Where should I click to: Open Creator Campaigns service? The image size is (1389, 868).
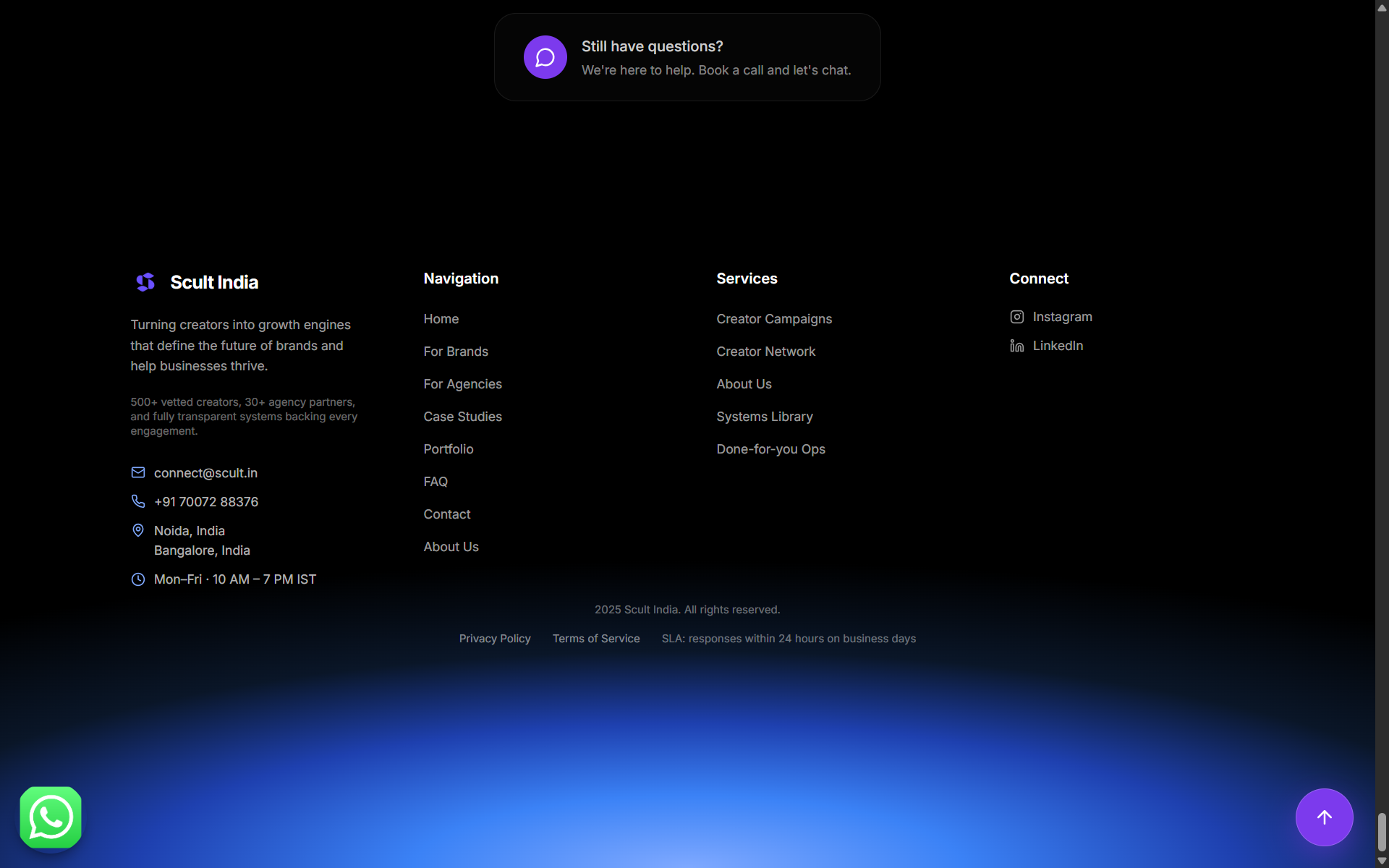coord(774,319)
